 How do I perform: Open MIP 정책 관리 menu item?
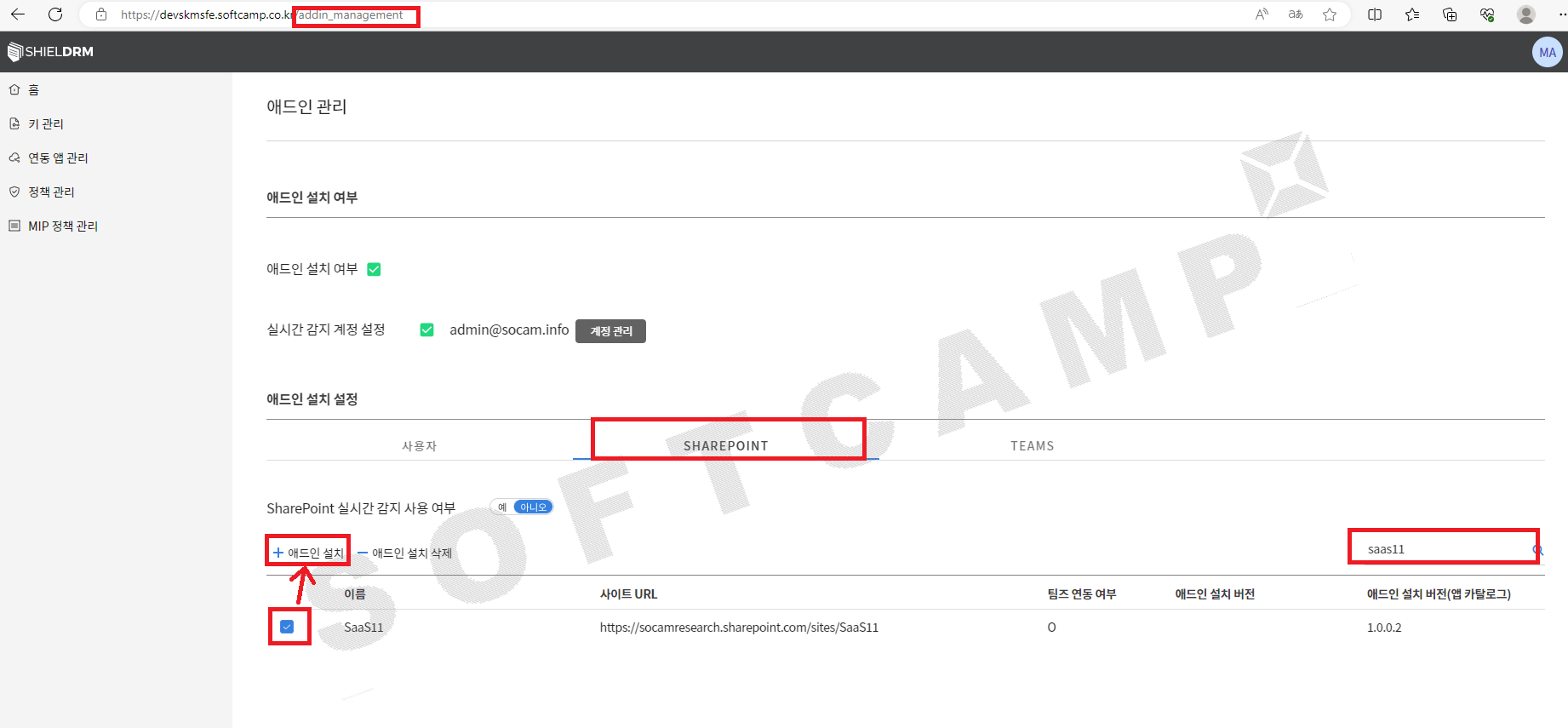click(63, 226)
